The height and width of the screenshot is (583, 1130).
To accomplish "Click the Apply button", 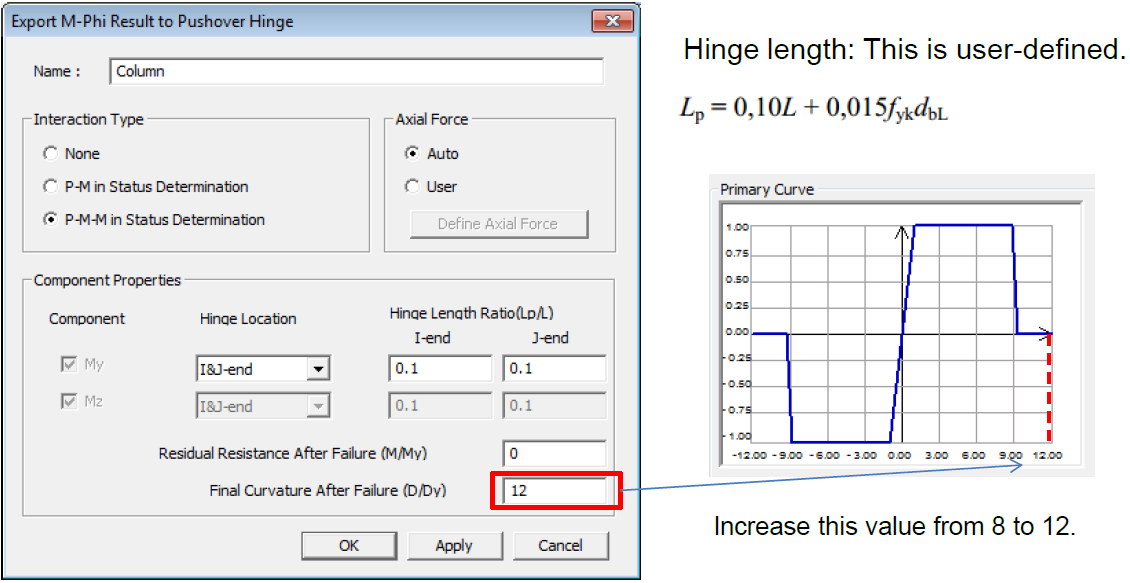I will tap(453, 546).
